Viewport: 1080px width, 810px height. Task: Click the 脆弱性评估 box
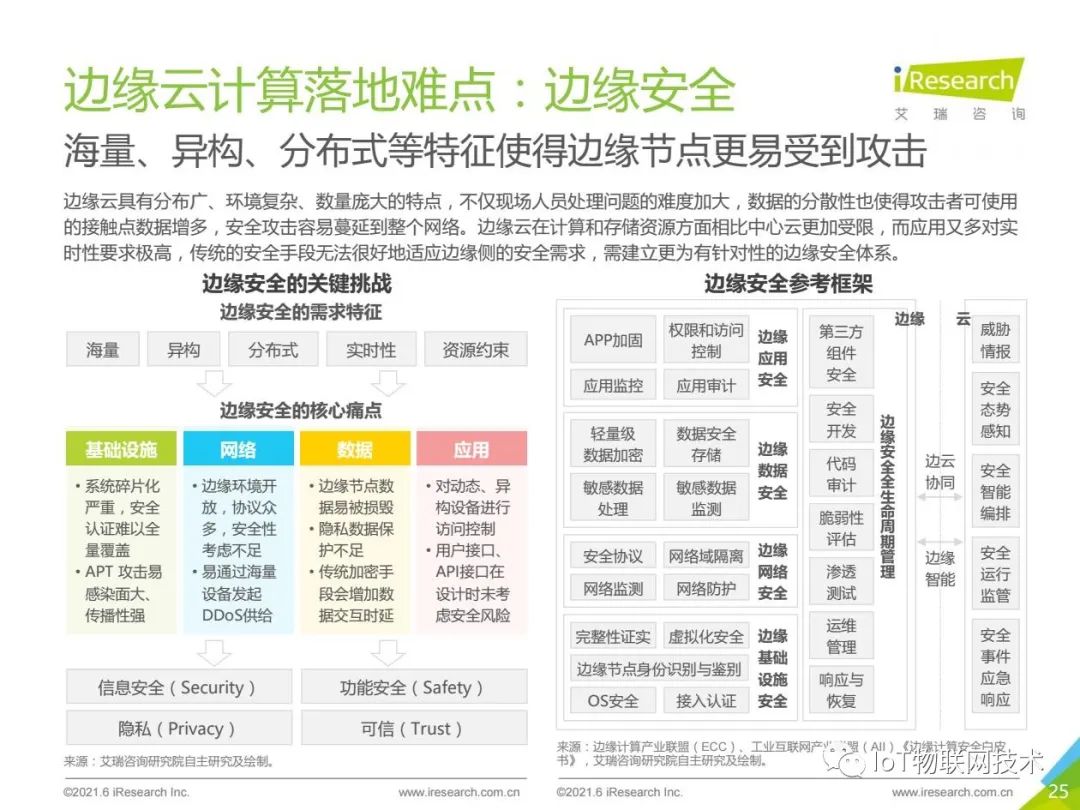[841, 528]
